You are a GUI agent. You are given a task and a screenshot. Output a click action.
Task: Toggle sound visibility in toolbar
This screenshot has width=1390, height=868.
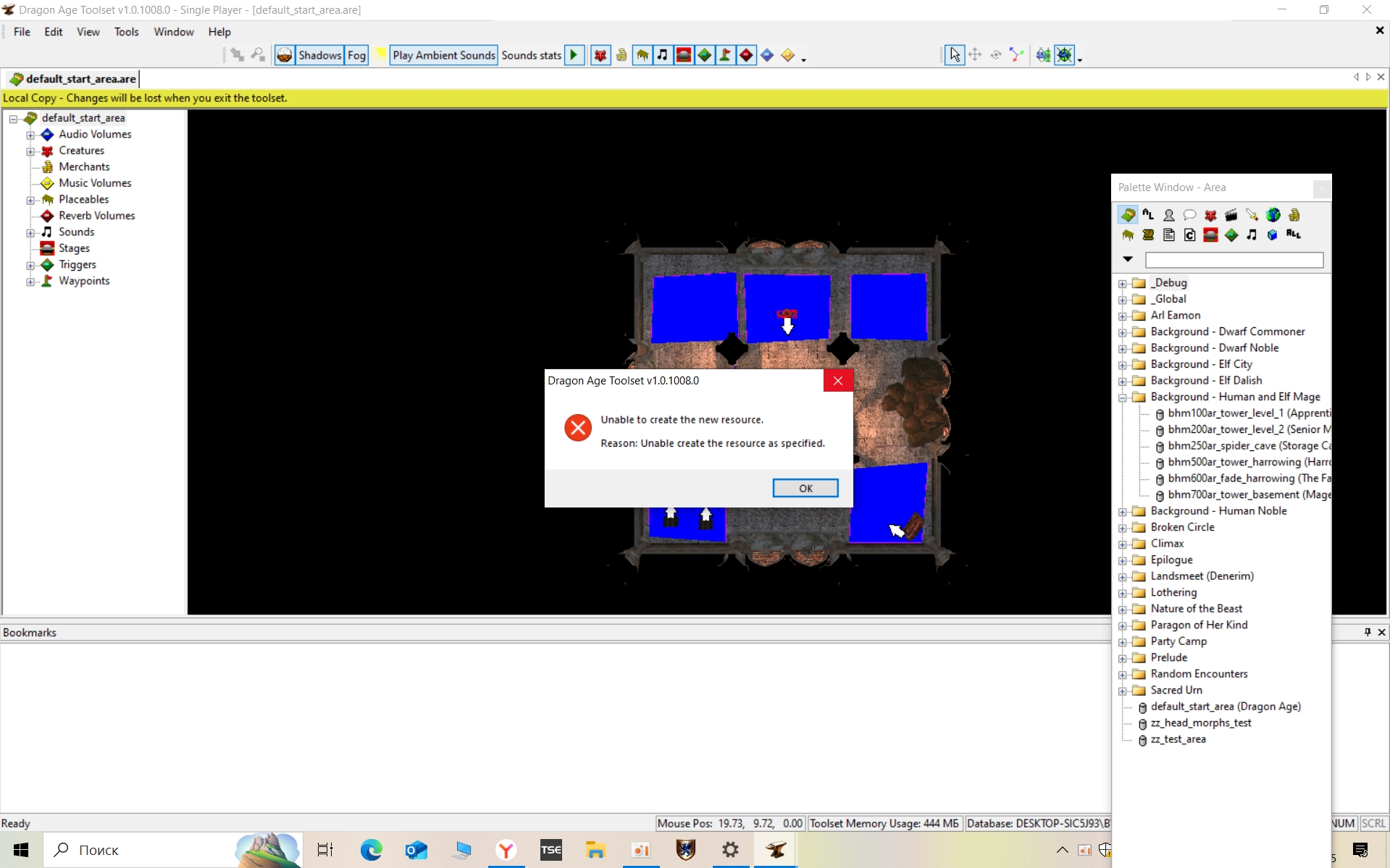(x=663, y=55)
